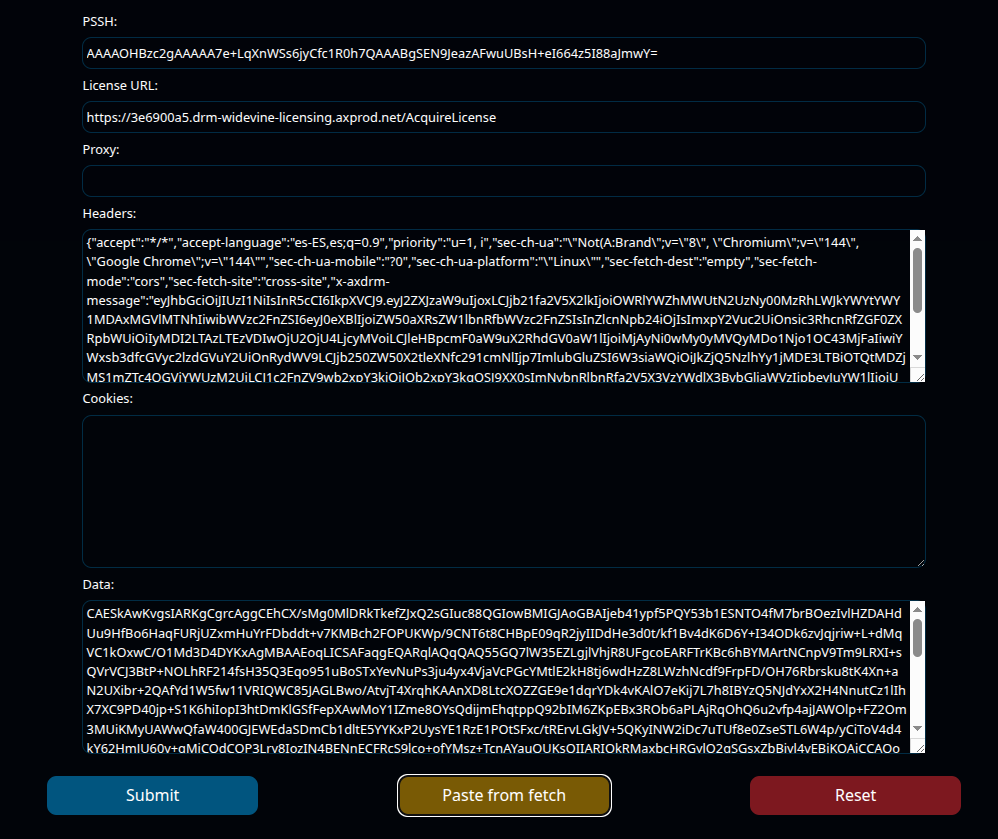Screen dimensions: 998x839
Task: Click the Data scrollbar thumb
Action: (917, 638)
